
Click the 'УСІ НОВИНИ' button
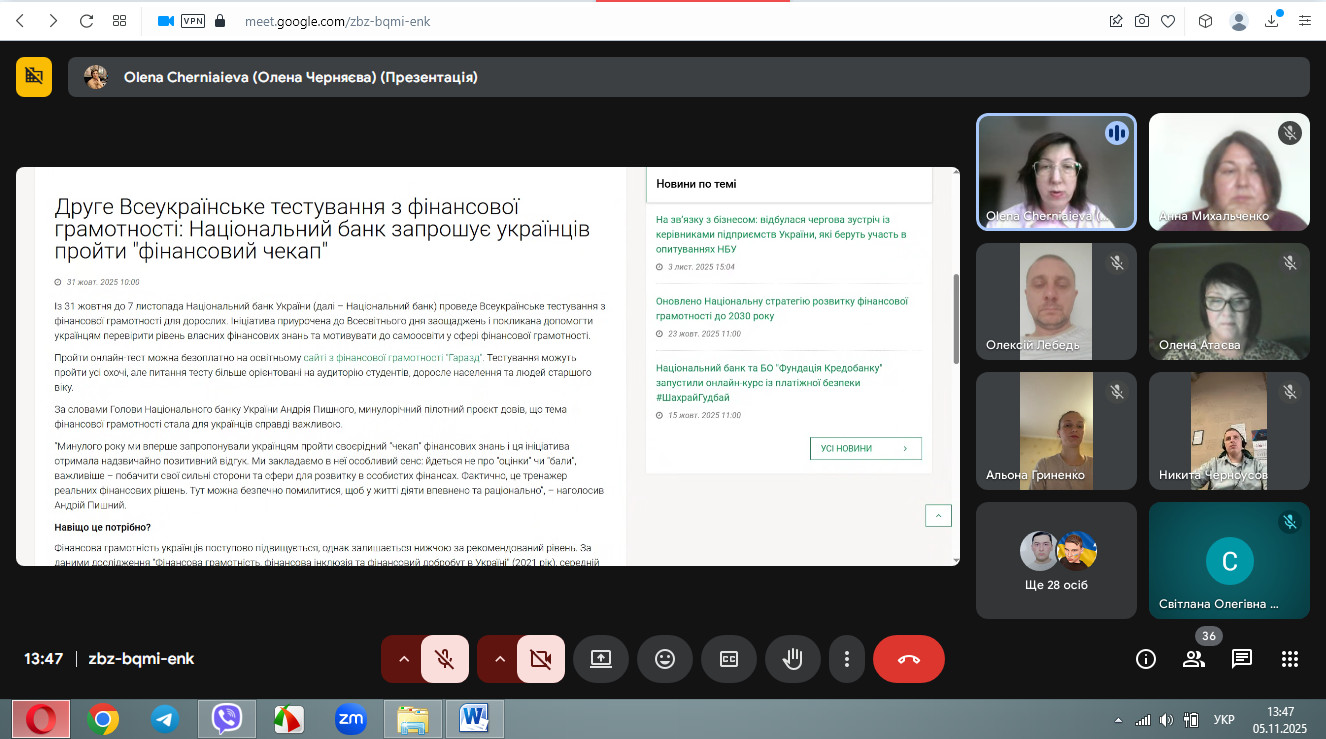click(865, 449)
